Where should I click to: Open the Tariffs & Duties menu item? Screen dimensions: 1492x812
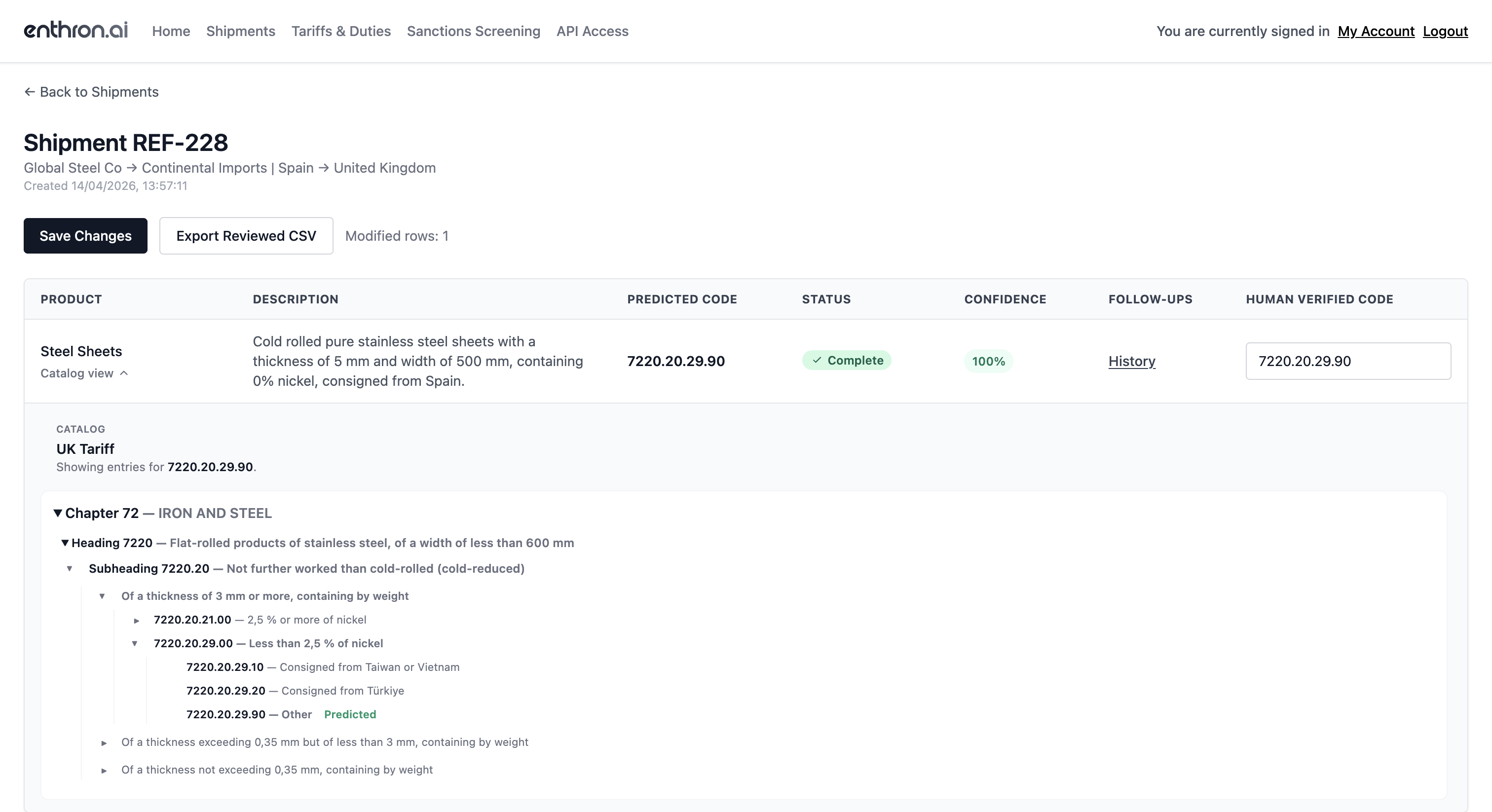click(340, 31)
